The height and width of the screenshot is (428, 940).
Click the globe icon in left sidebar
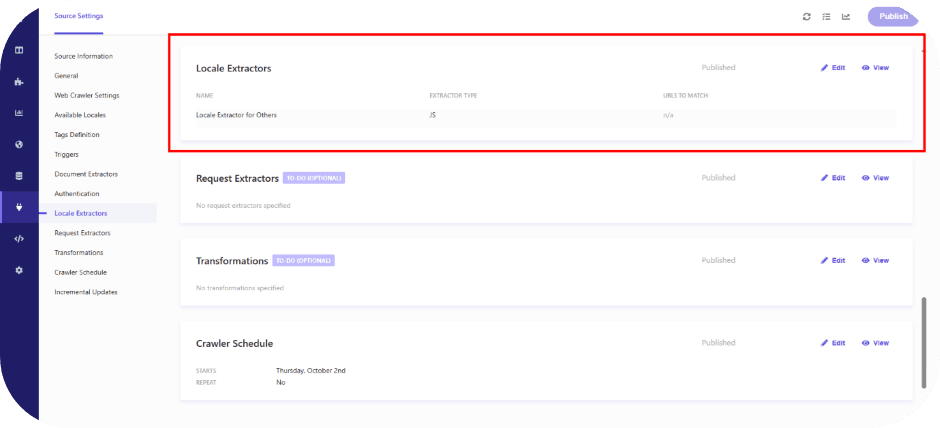[x=19, y=144]
